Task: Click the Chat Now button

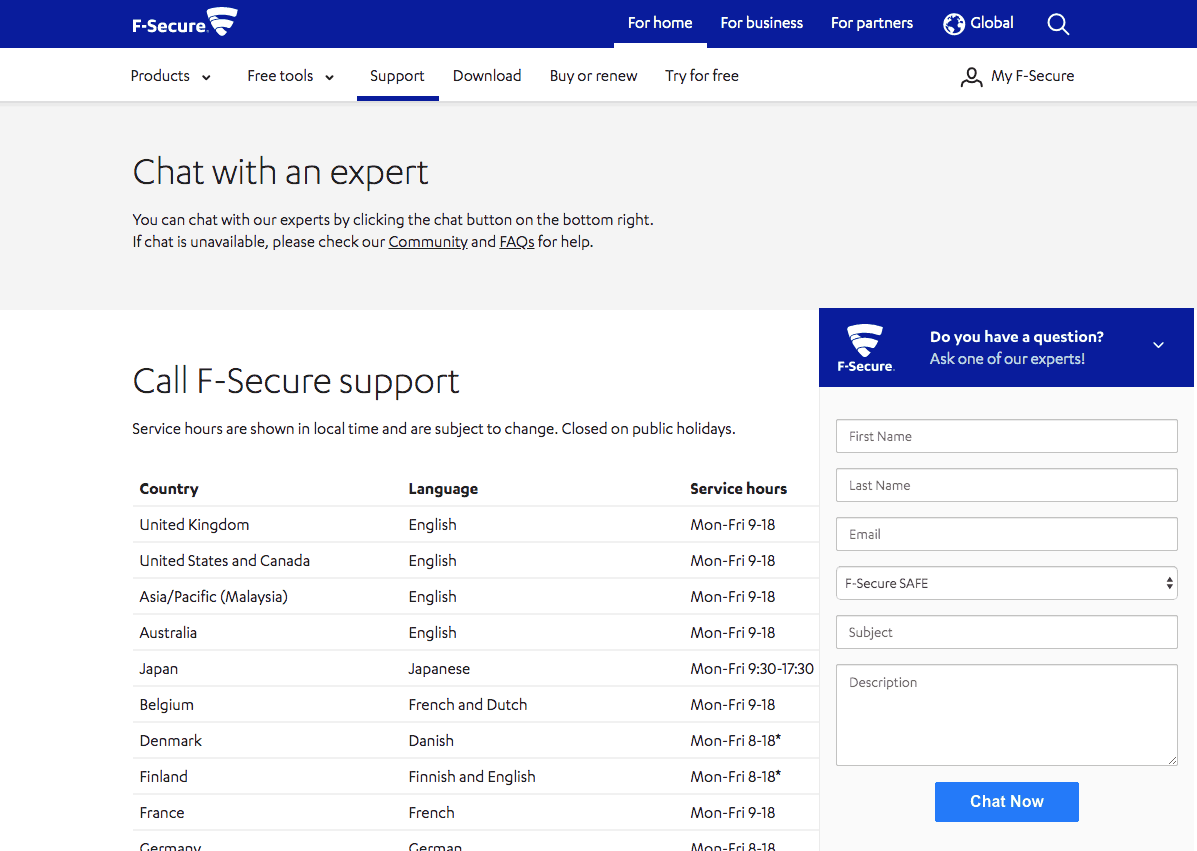Action: coord(1006,801)
